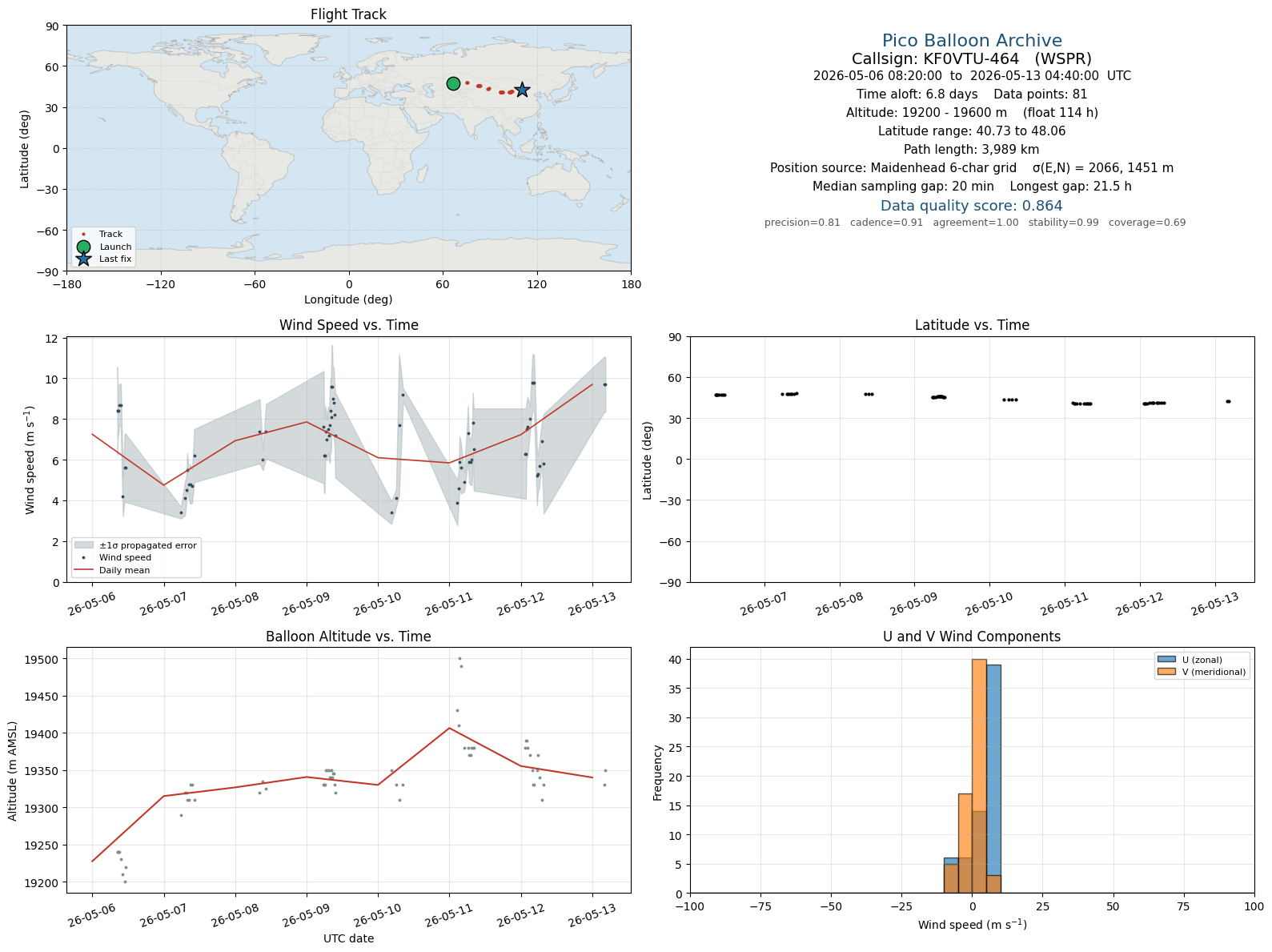Select the precision=0.81 score breakdown line
The image size is (1272, 952).
975,223
